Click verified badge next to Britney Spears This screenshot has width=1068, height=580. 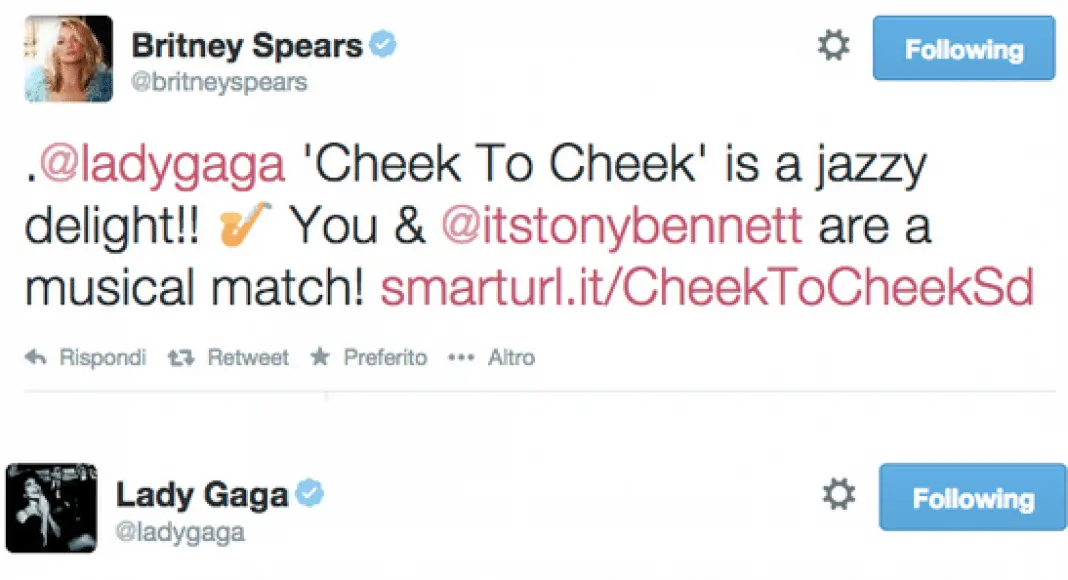coord(384,45)
